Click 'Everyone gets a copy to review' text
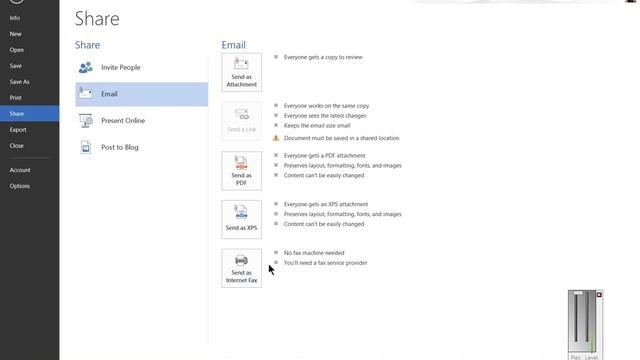This screenshot has height=360, width=640. pyautogui.click(x=323, y=57)
